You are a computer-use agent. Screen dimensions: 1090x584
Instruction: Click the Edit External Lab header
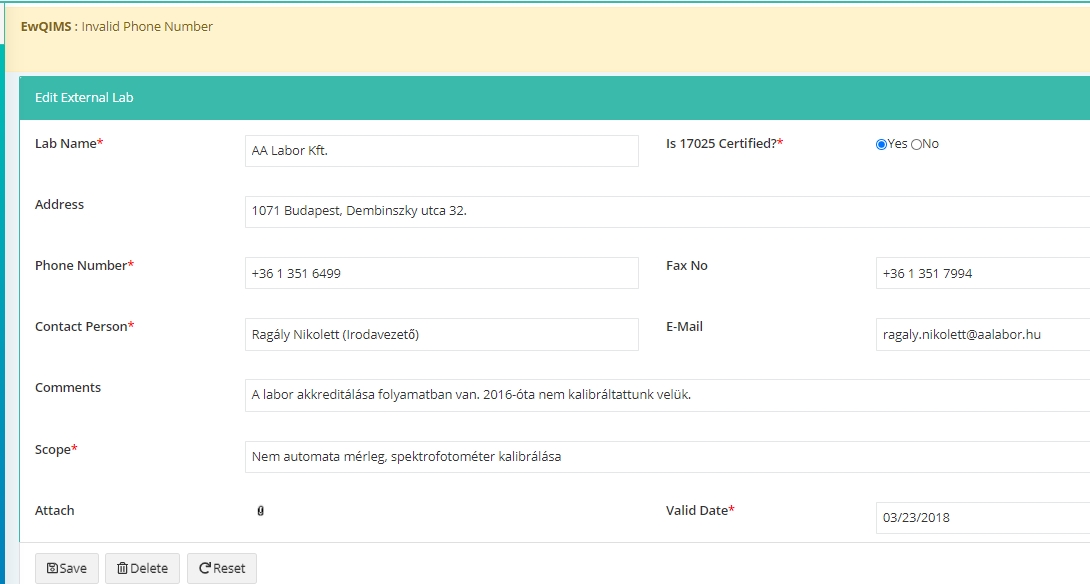[84, 97]
